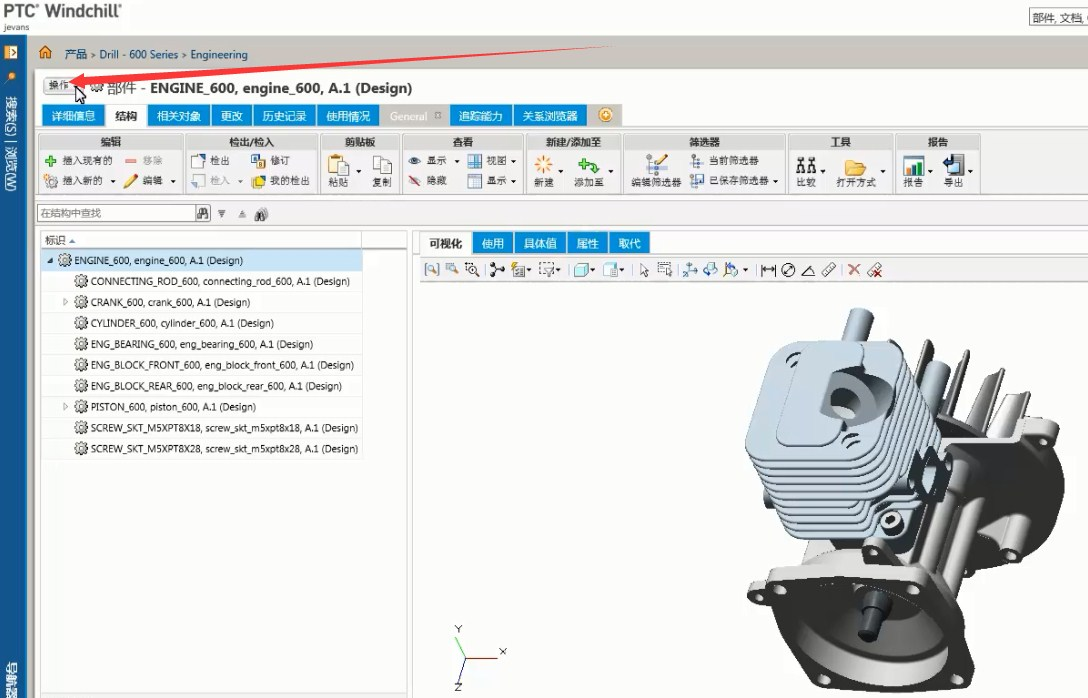The height and width of the screenshot is (698, 1088).
Task: Click the binoculars find button beside search field
Action: (202, 213)
